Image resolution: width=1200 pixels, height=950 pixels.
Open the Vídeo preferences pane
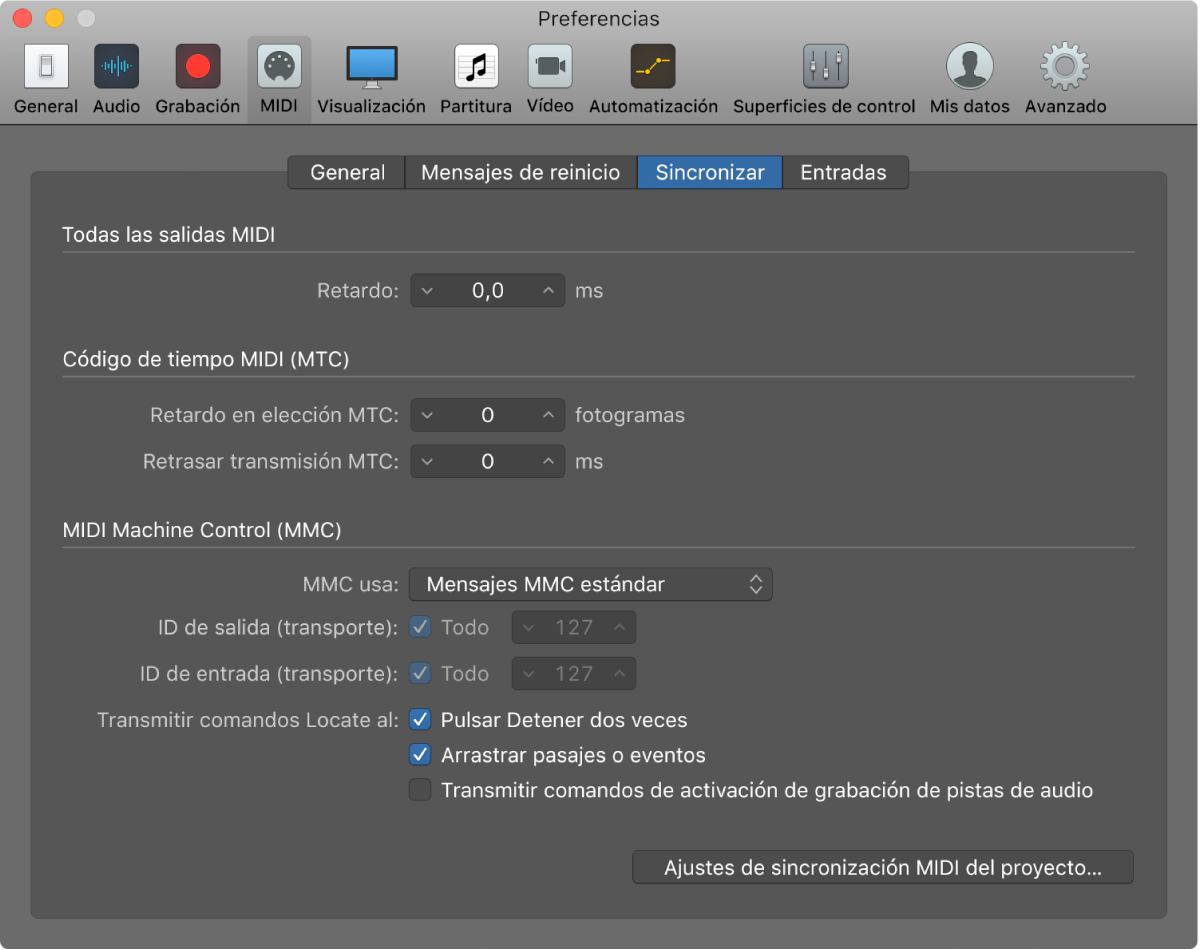[x=550, y=68]
